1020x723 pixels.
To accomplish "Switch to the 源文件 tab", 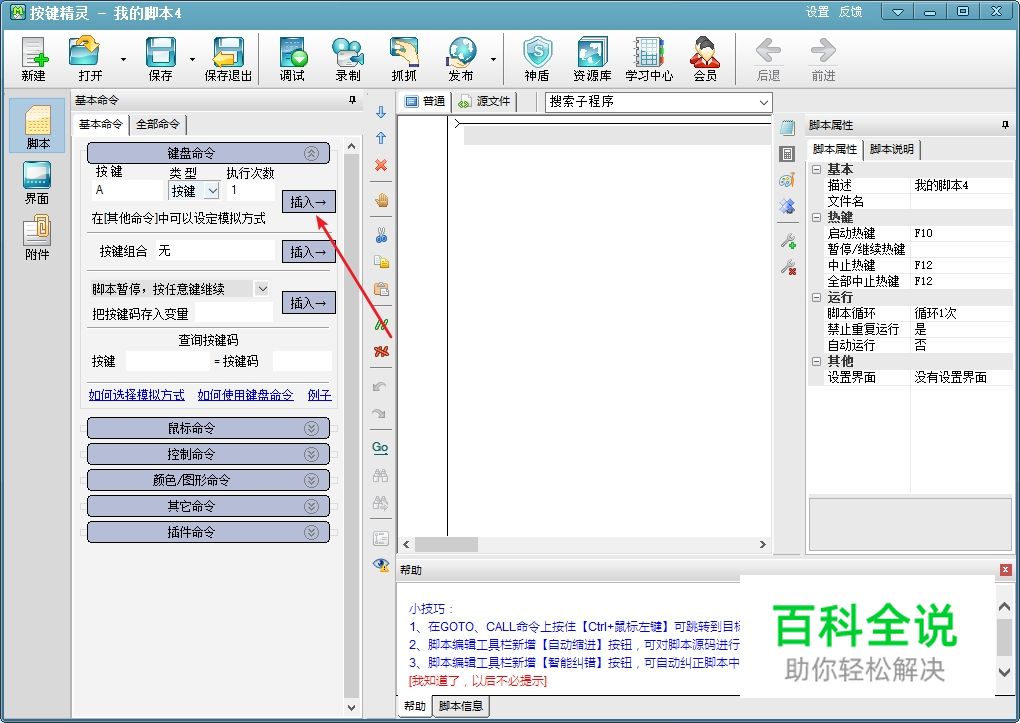I will coord(484,102).
